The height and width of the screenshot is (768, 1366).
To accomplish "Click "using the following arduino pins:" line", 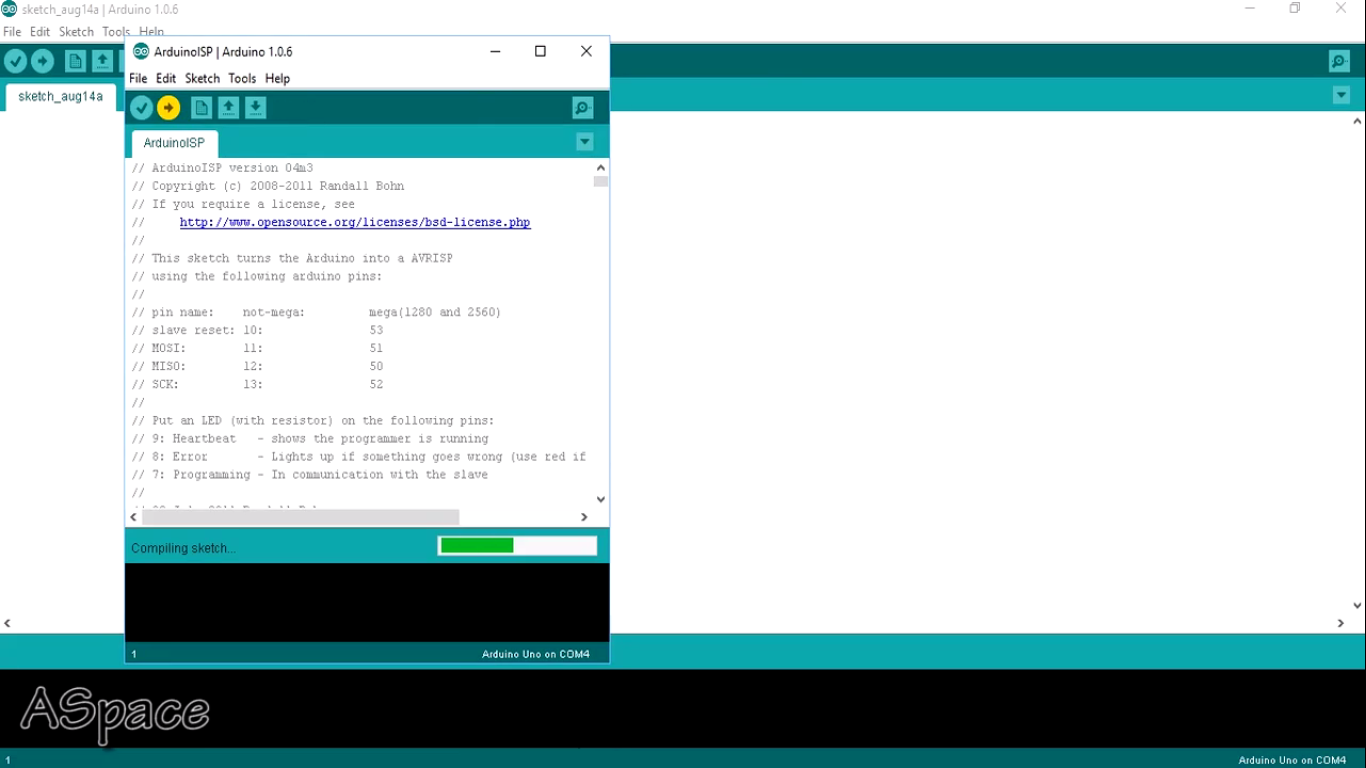I will [257, 276].
